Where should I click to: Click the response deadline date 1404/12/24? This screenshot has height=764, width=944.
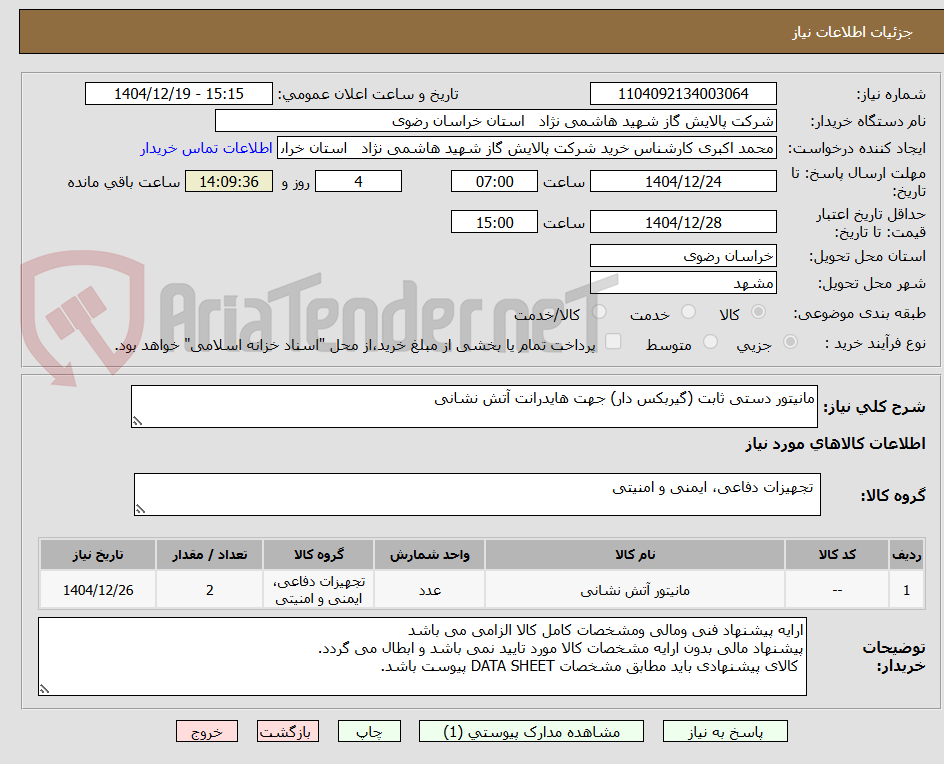click(683, 181)
